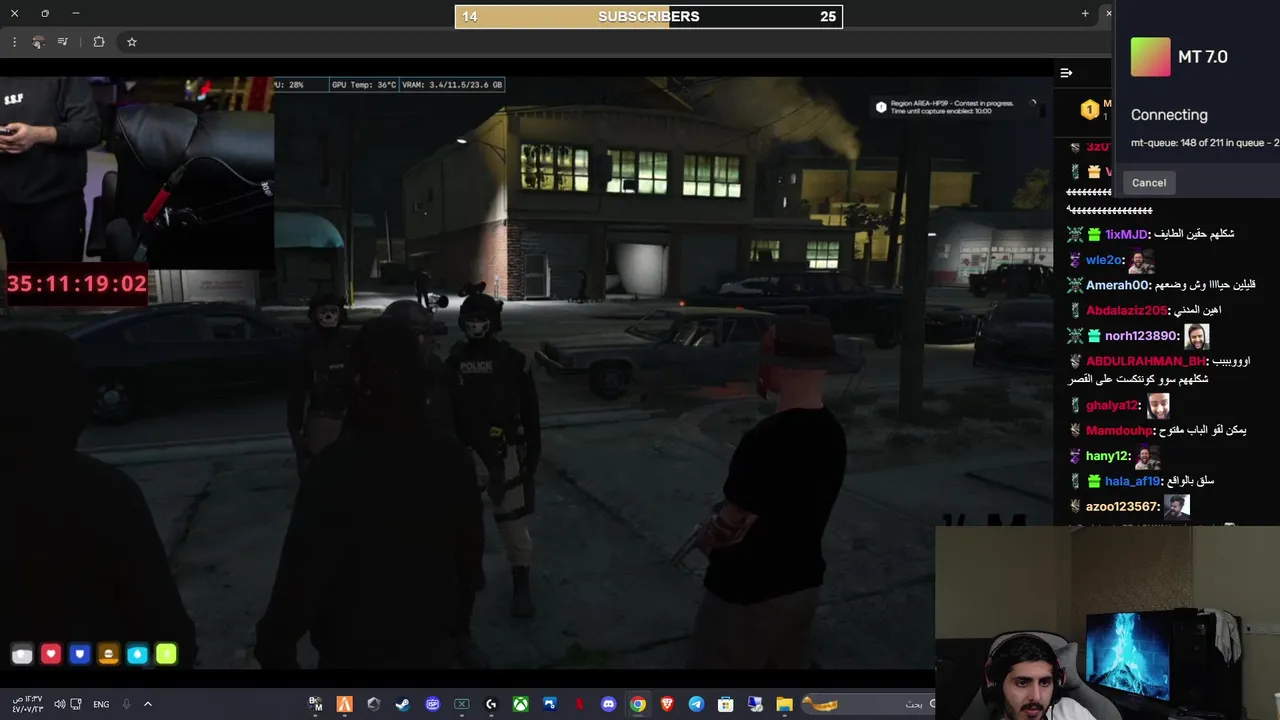Viewport: 1280px width, 720px height.
Task: Bookmark this page with the star icon
Action: click(131, 42)
